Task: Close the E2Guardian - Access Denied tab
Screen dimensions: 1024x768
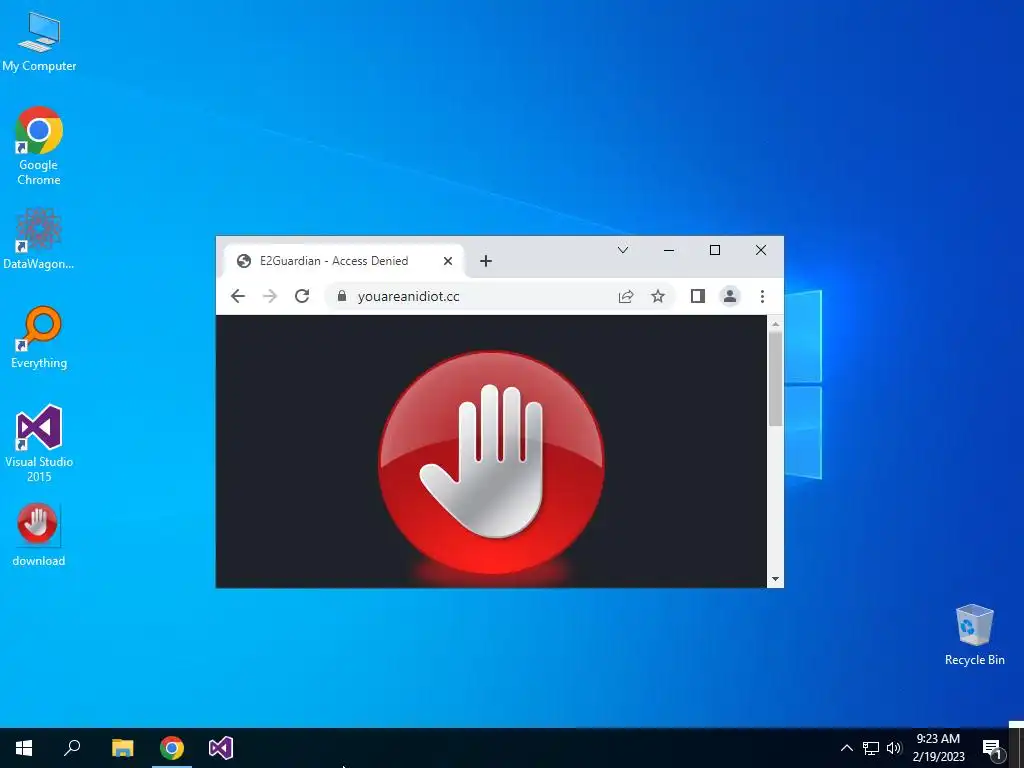Action: click(448, 261)
